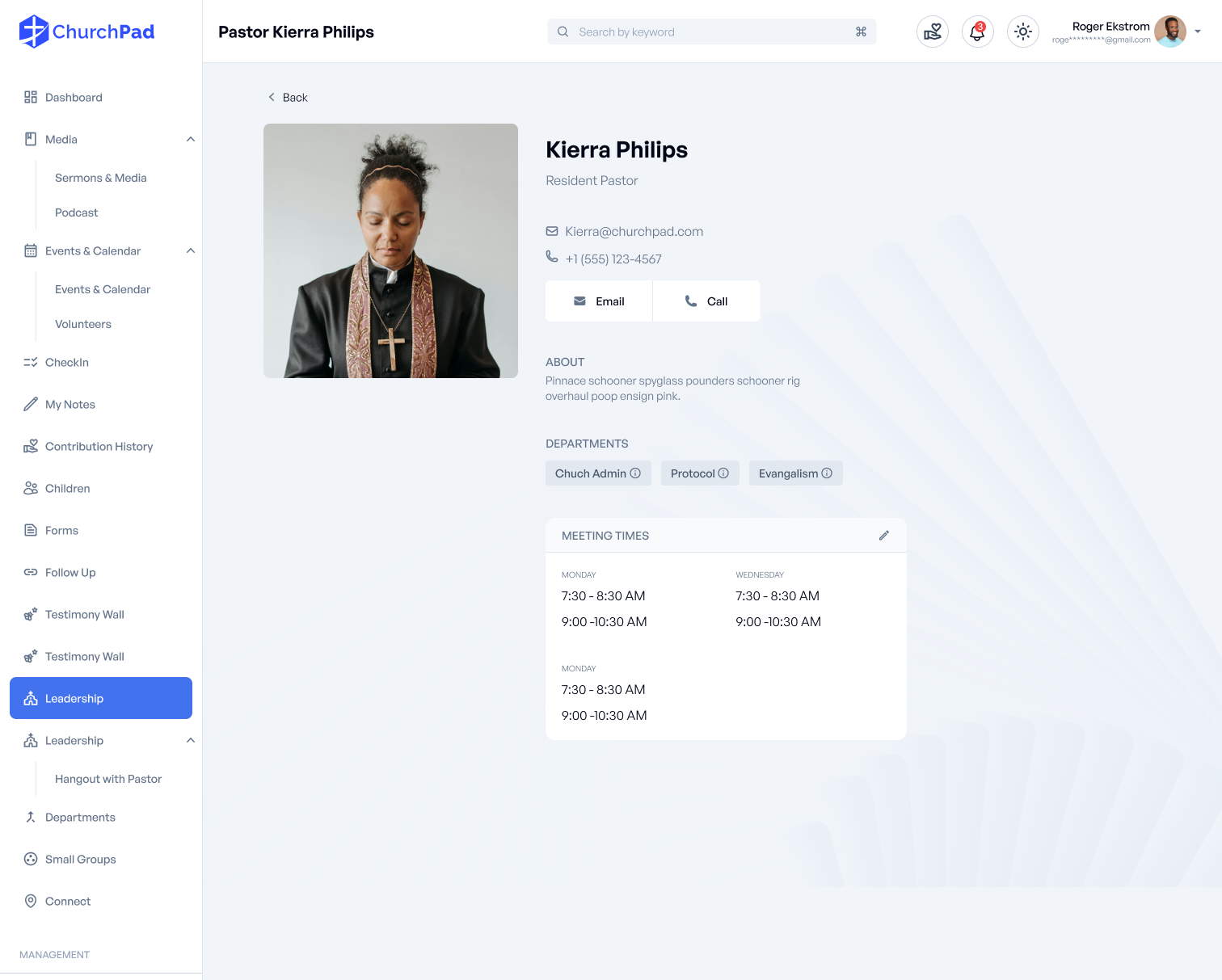The image size is (1222, 980).
Task: Go back using the Back link
Action: [x=288, y=98]
